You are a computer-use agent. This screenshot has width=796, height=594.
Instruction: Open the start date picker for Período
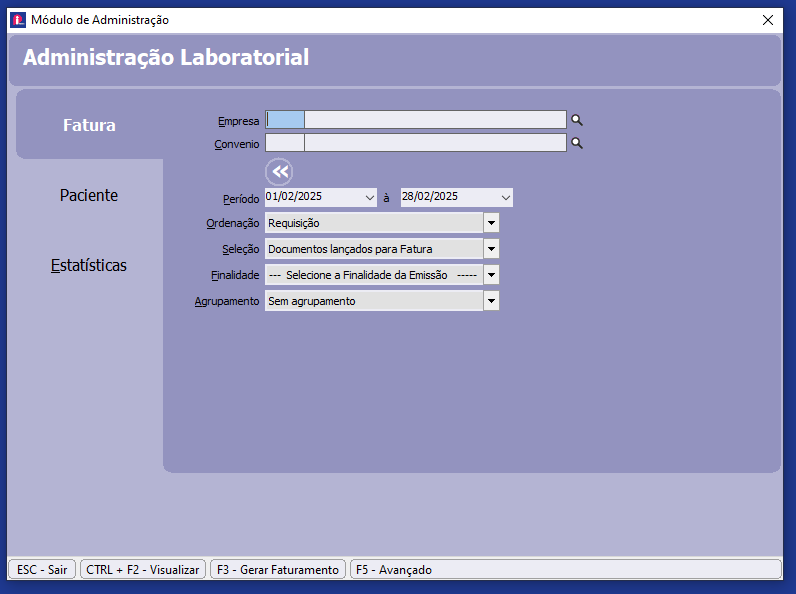coord(370,197)
